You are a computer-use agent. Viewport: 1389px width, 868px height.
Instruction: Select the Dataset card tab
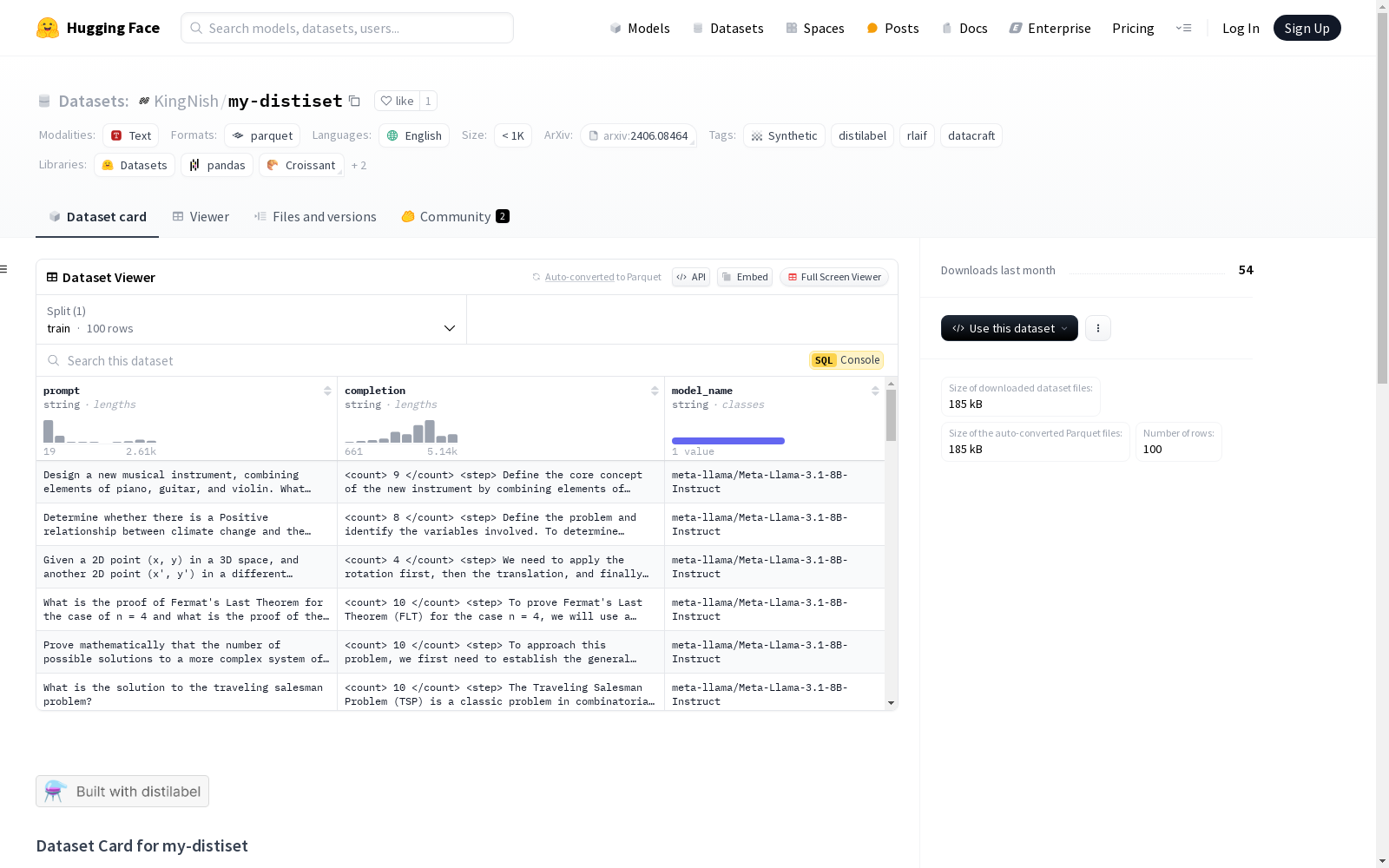(x=97, y=217)
